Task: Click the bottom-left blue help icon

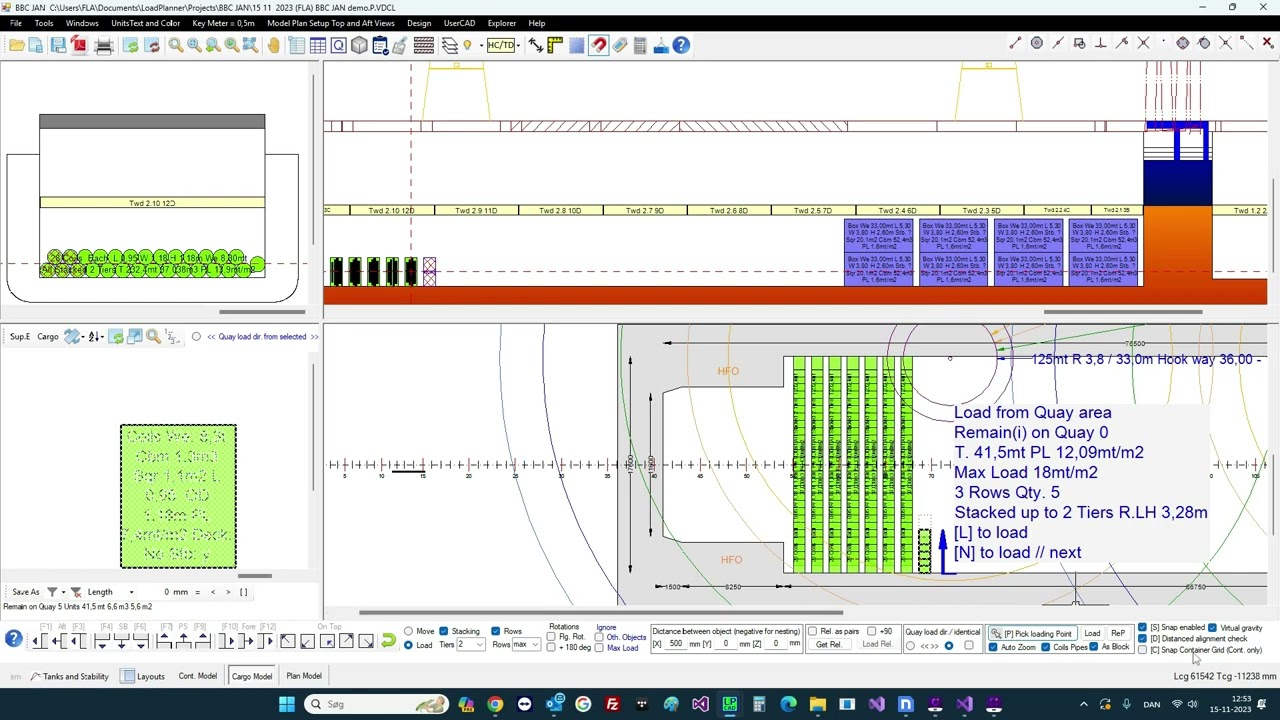Action: click(x=13, y=640)
